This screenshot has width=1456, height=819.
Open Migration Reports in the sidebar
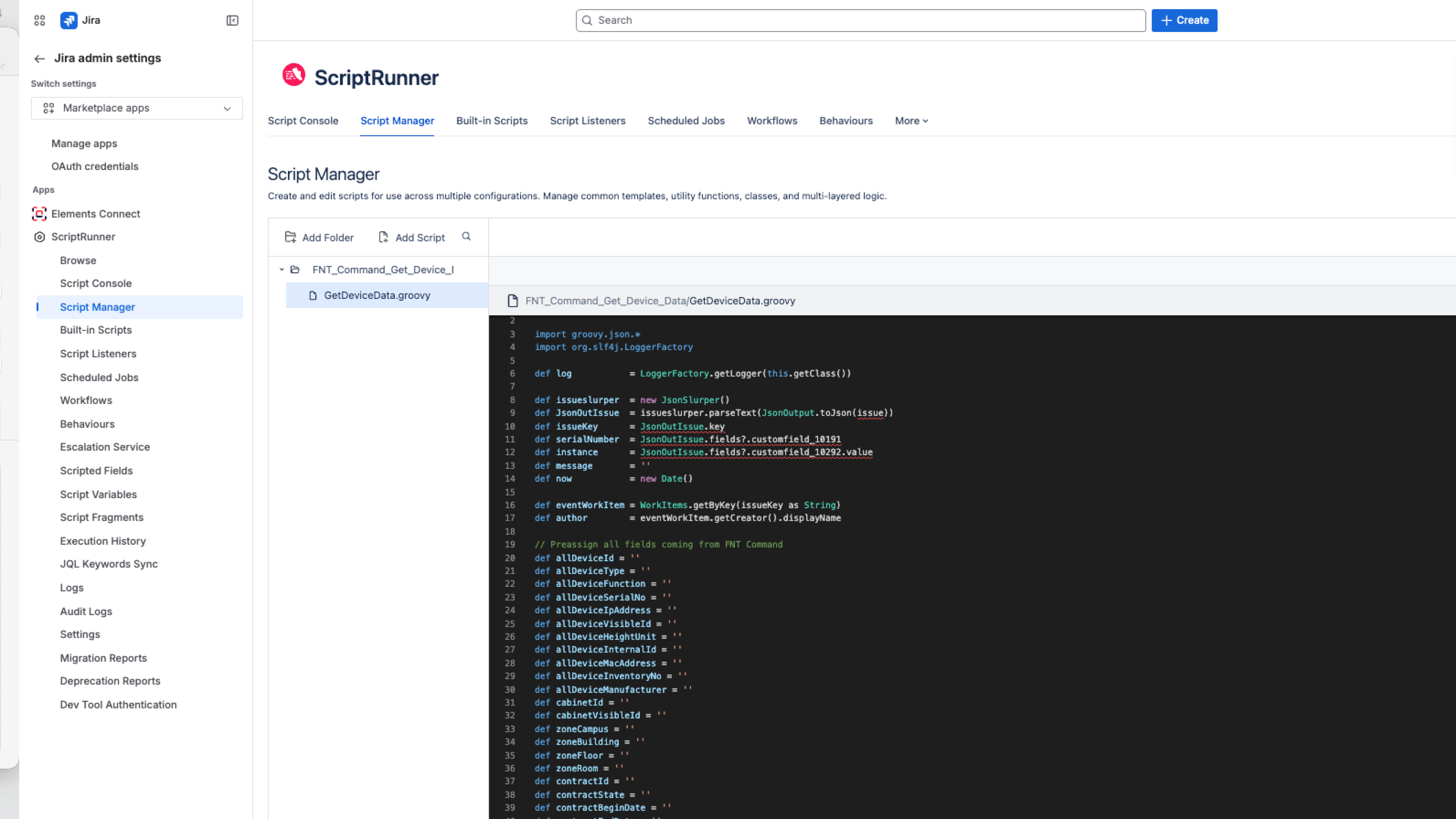[103, 658]
